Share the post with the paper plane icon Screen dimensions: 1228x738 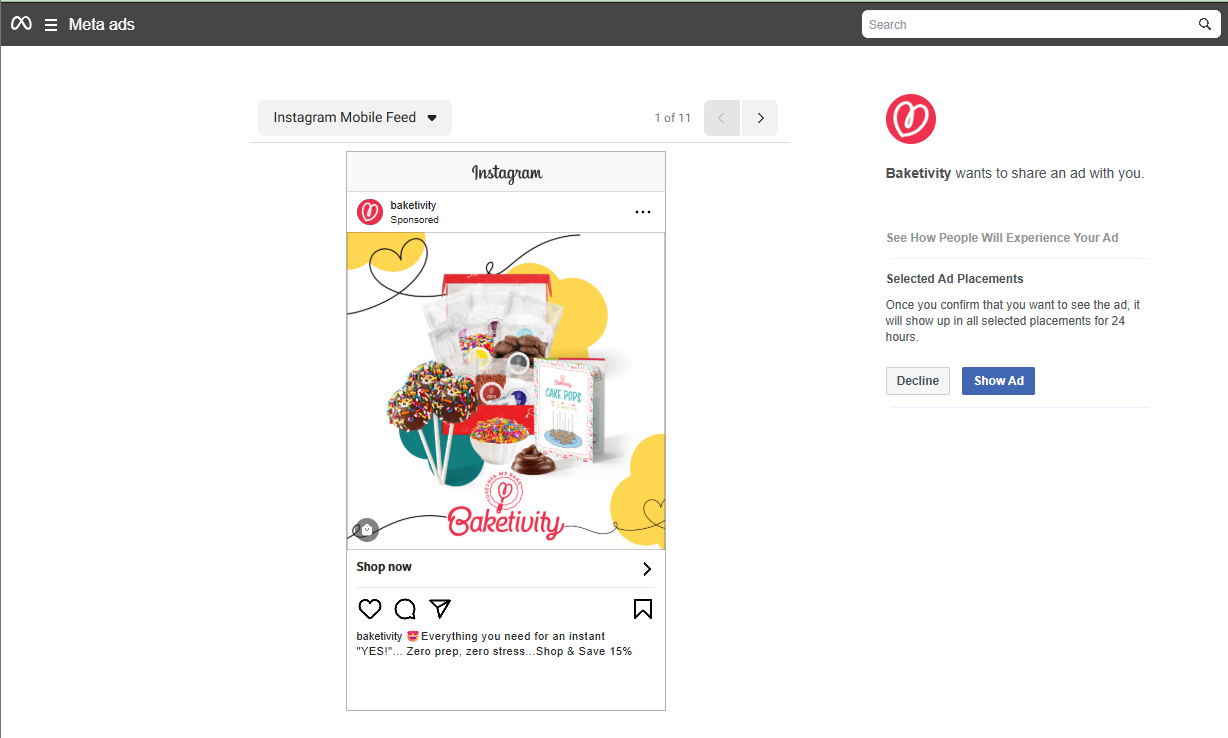coord(440,608)
